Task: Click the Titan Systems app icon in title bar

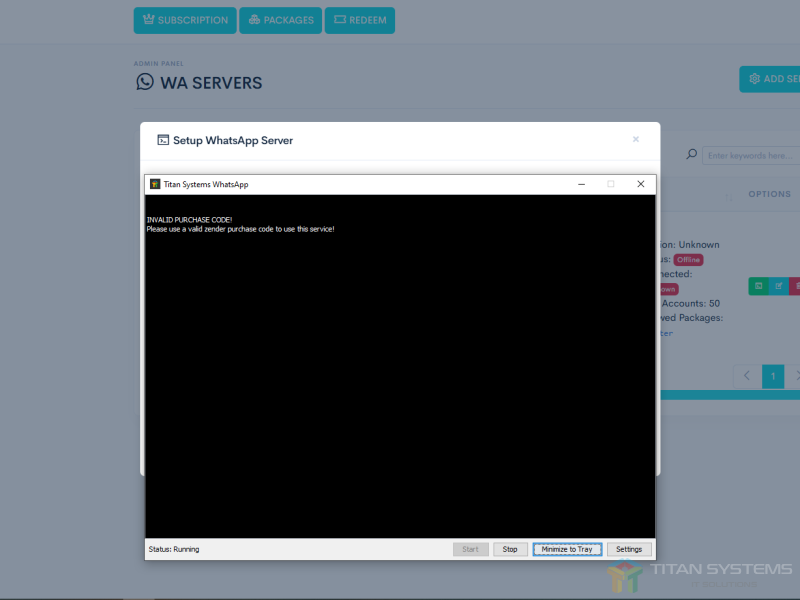Action: pos(155,184)
